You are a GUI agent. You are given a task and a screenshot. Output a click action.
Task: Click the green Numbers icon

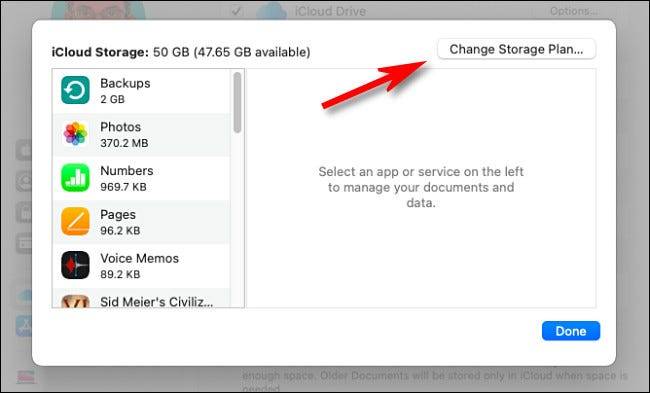pyautogui.click(x=75, y=178)
